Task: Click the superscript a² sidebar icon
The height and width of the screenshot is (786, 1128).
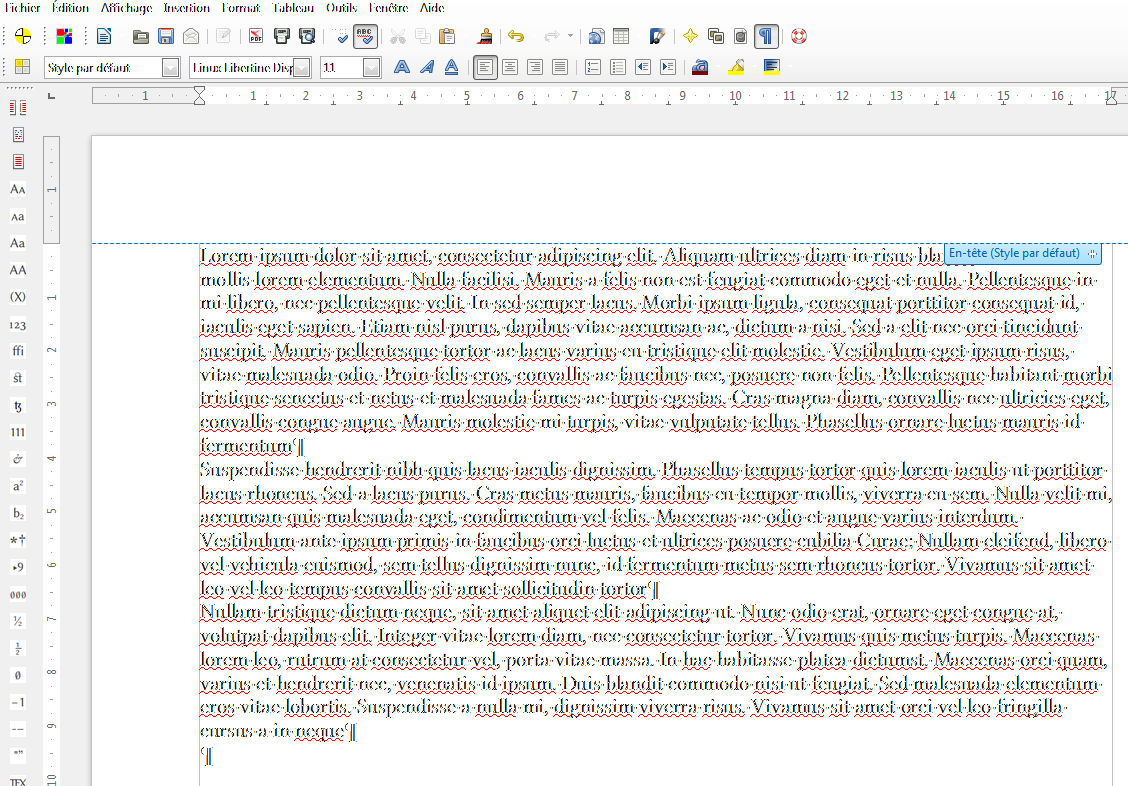Action: (x=18, y=486)
